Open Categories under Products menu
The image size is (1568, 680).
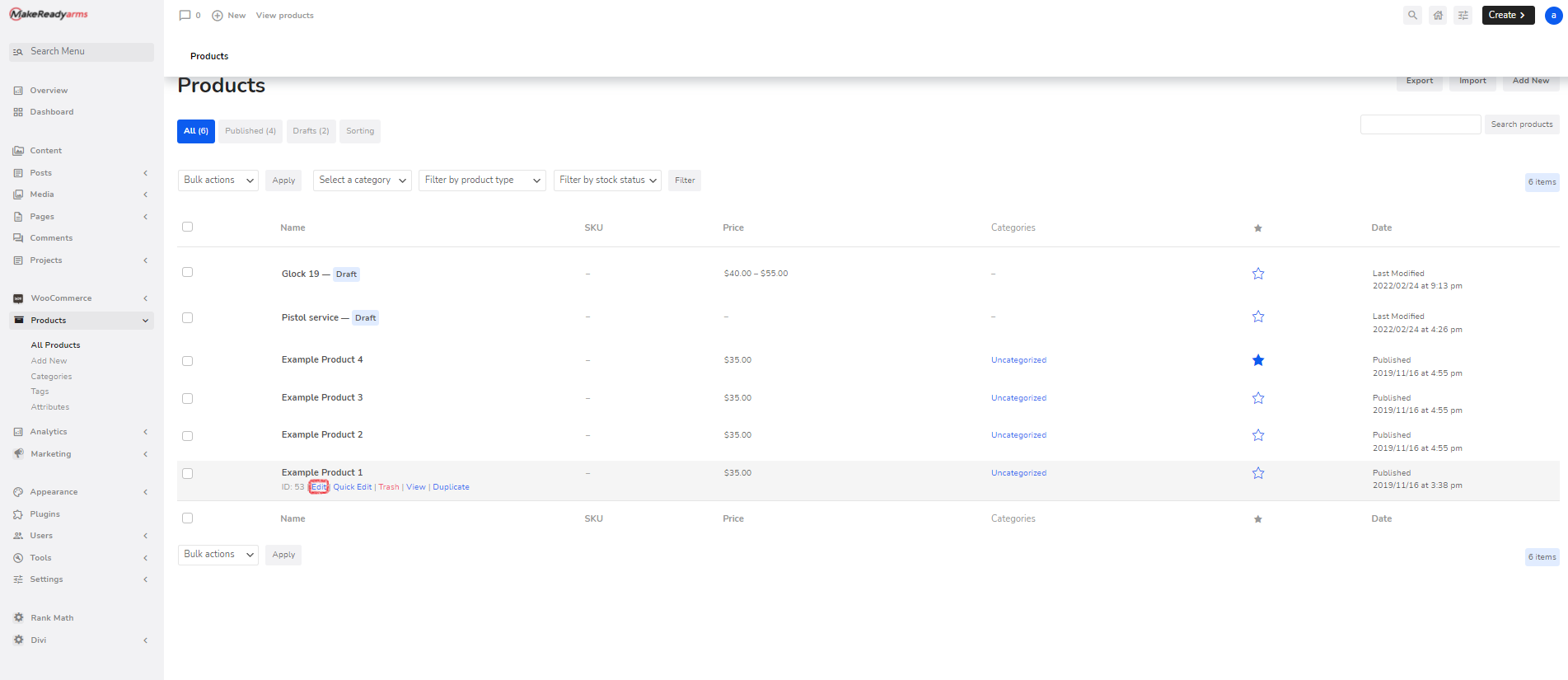click(51, 377)
